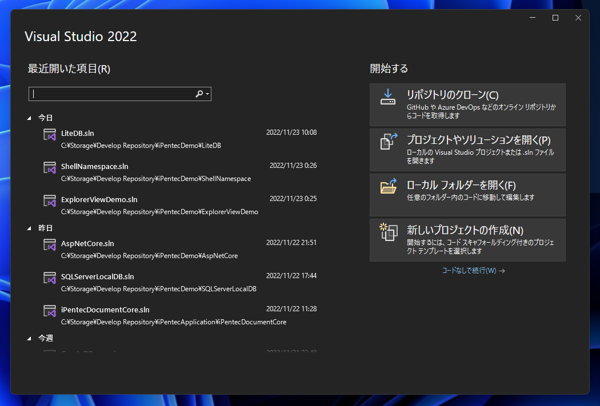This screenshot has width=600, height=406.
Task: Collapse the 今週 group
Action: (x=29, y=339)
